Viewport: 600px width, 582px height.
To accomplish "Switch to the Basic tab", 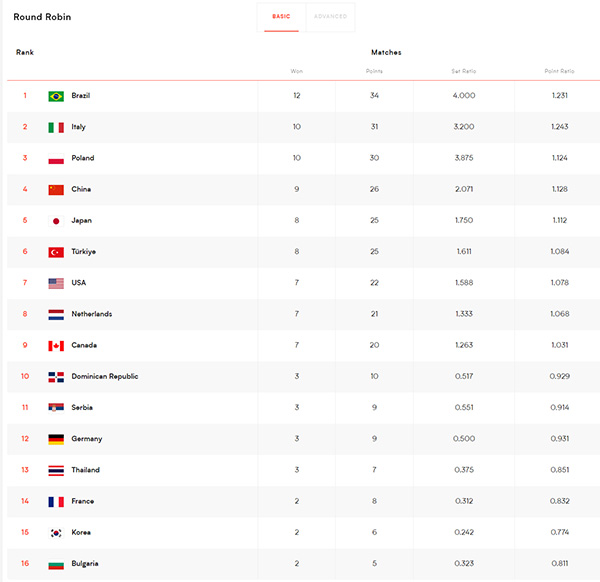I will tap(281, 17).
